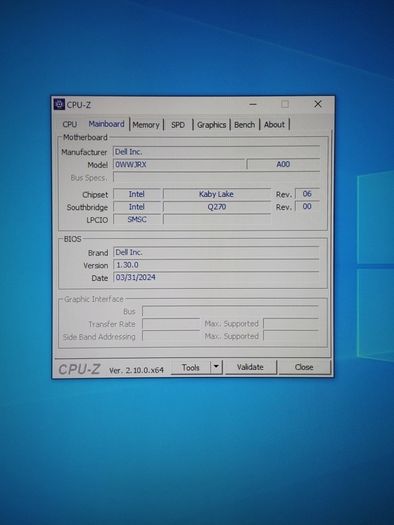Close CPU-Z with the X icon
This screenshot has width=394, height=525.
[x=318, y=104]
